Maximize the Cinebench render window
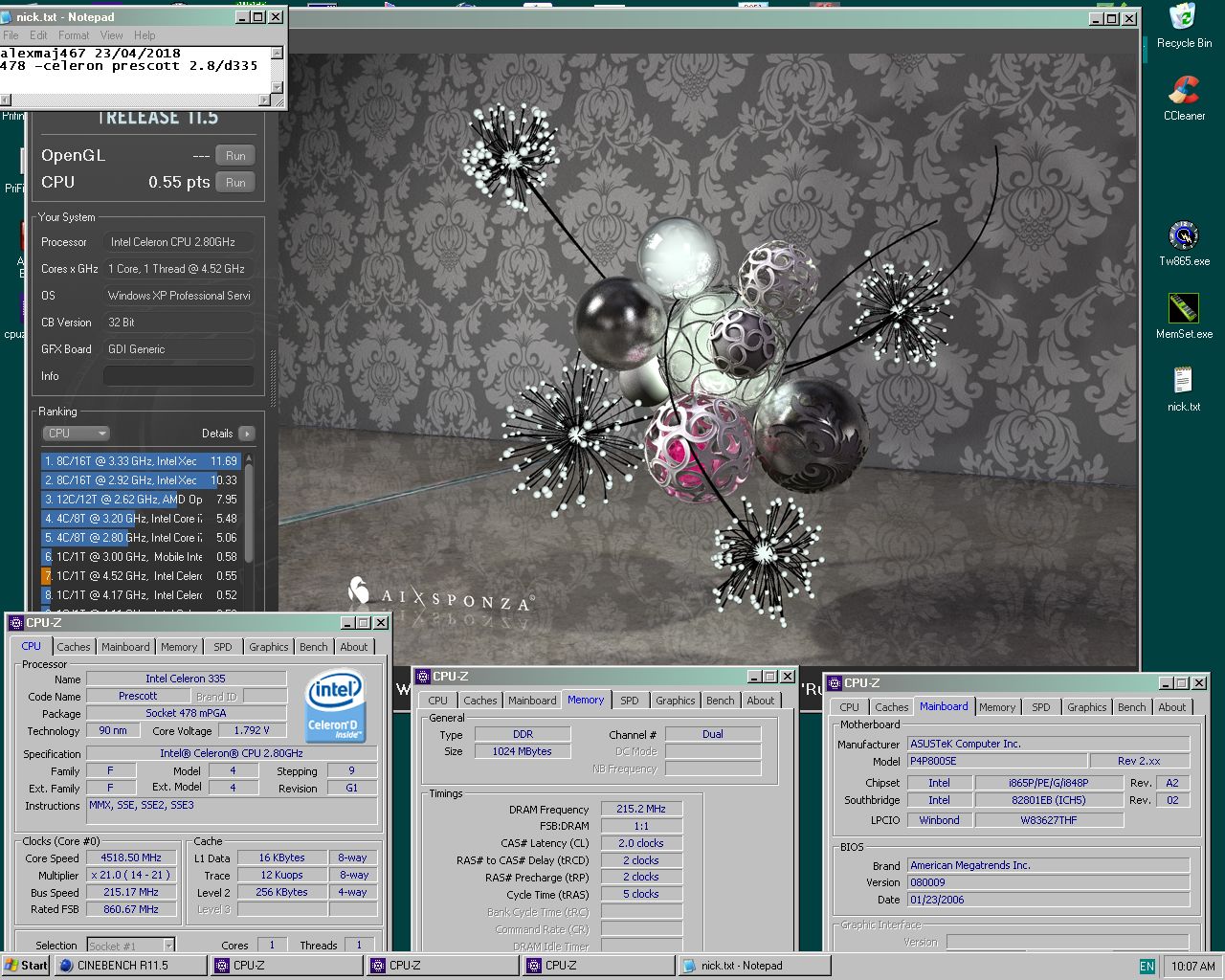This screenshot has height=980, width=1225. pyautogui.click(x=1112, y=18)
